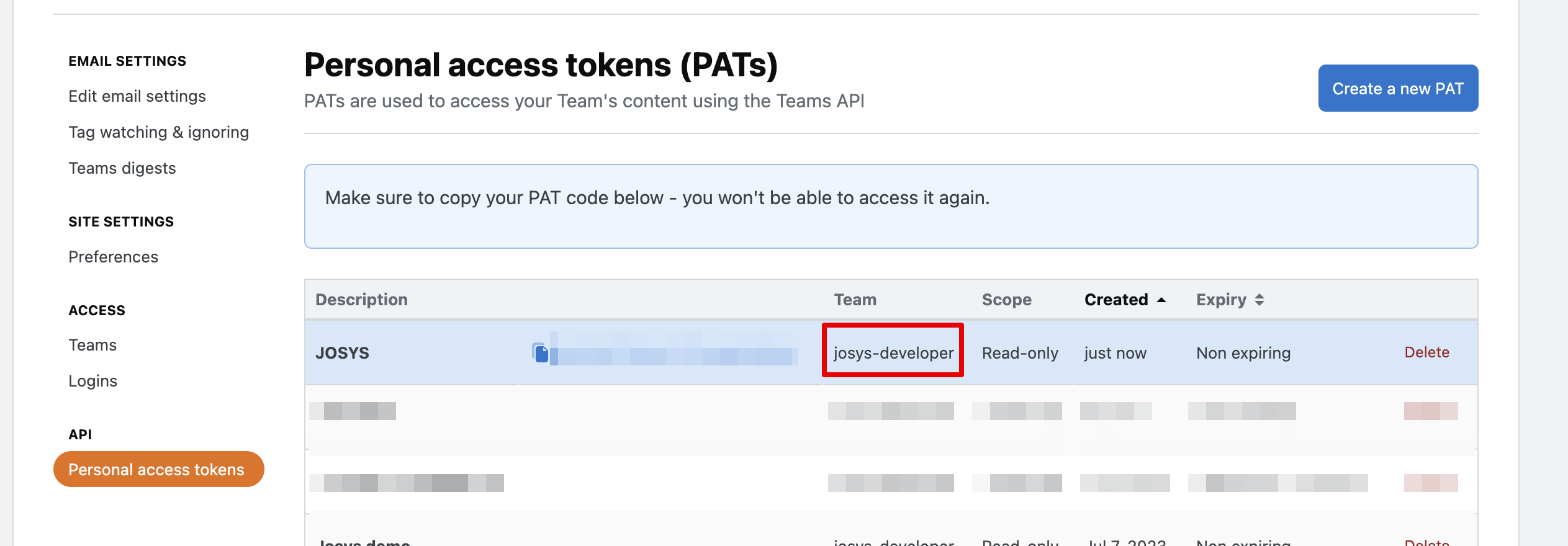Click the josys-developer team cell
The image size is (1568, 546).
pyautogui.click(x=893, y=352)
